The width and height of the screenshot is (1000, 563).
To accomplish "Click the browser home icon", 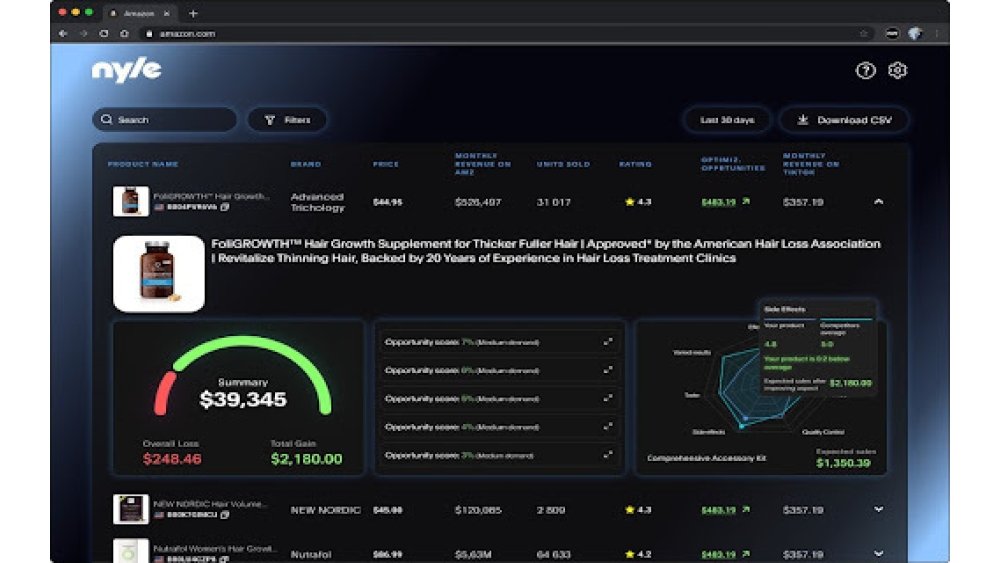I will coord(124,34).
